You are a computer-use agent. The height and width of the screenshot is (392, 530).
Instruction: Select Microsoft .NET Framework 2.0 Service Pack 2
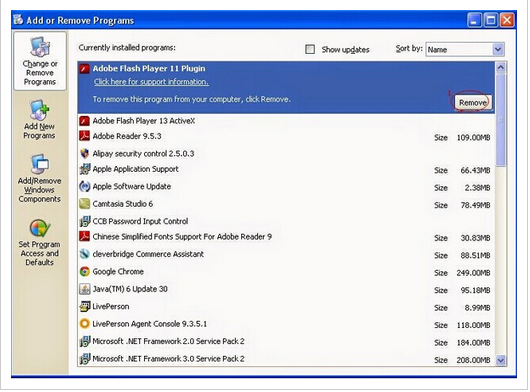(286, 342)
